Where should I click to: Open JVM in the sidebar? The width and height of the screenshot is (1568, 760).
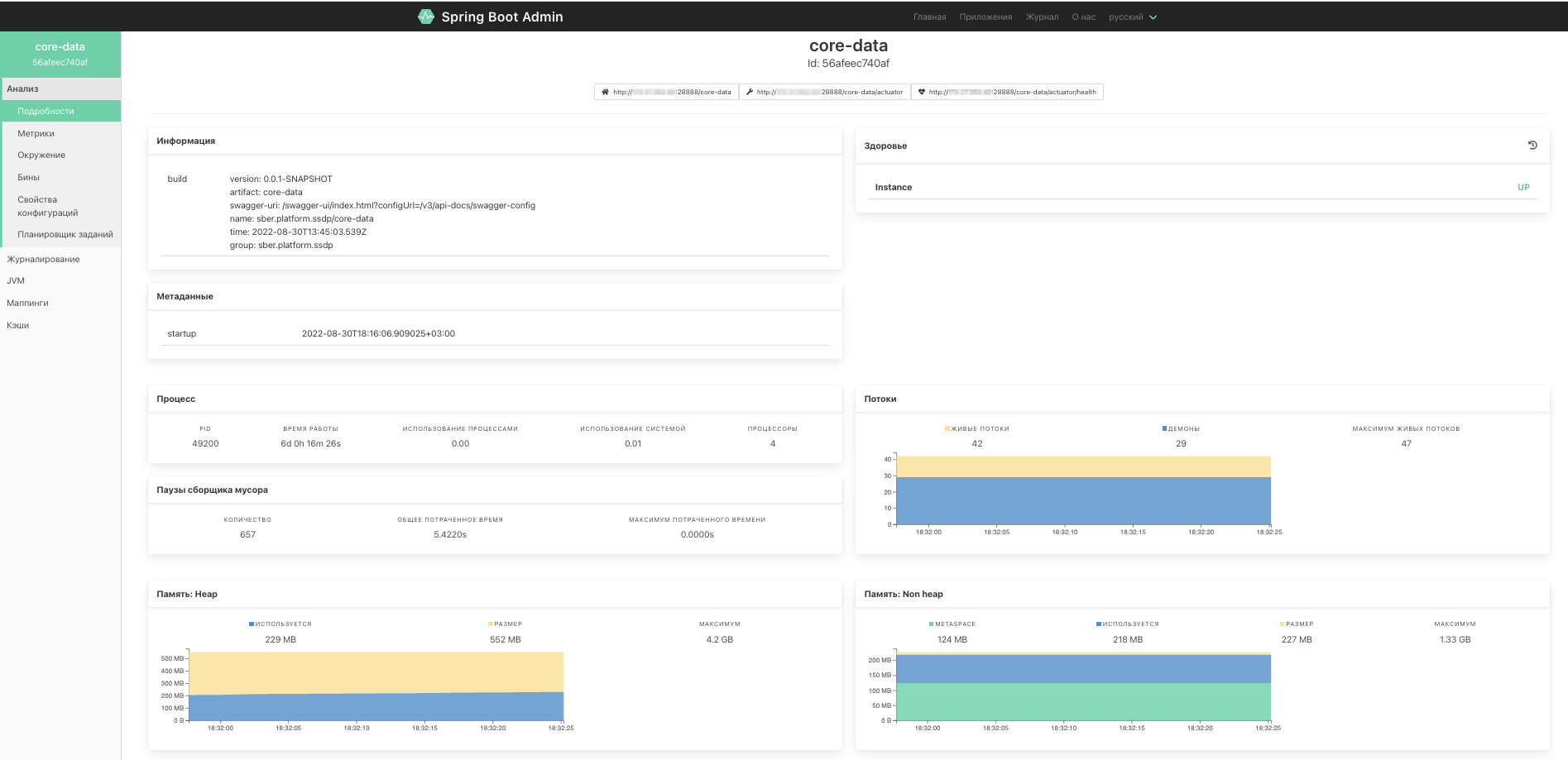pyautogui.click(x=60, y=280)
